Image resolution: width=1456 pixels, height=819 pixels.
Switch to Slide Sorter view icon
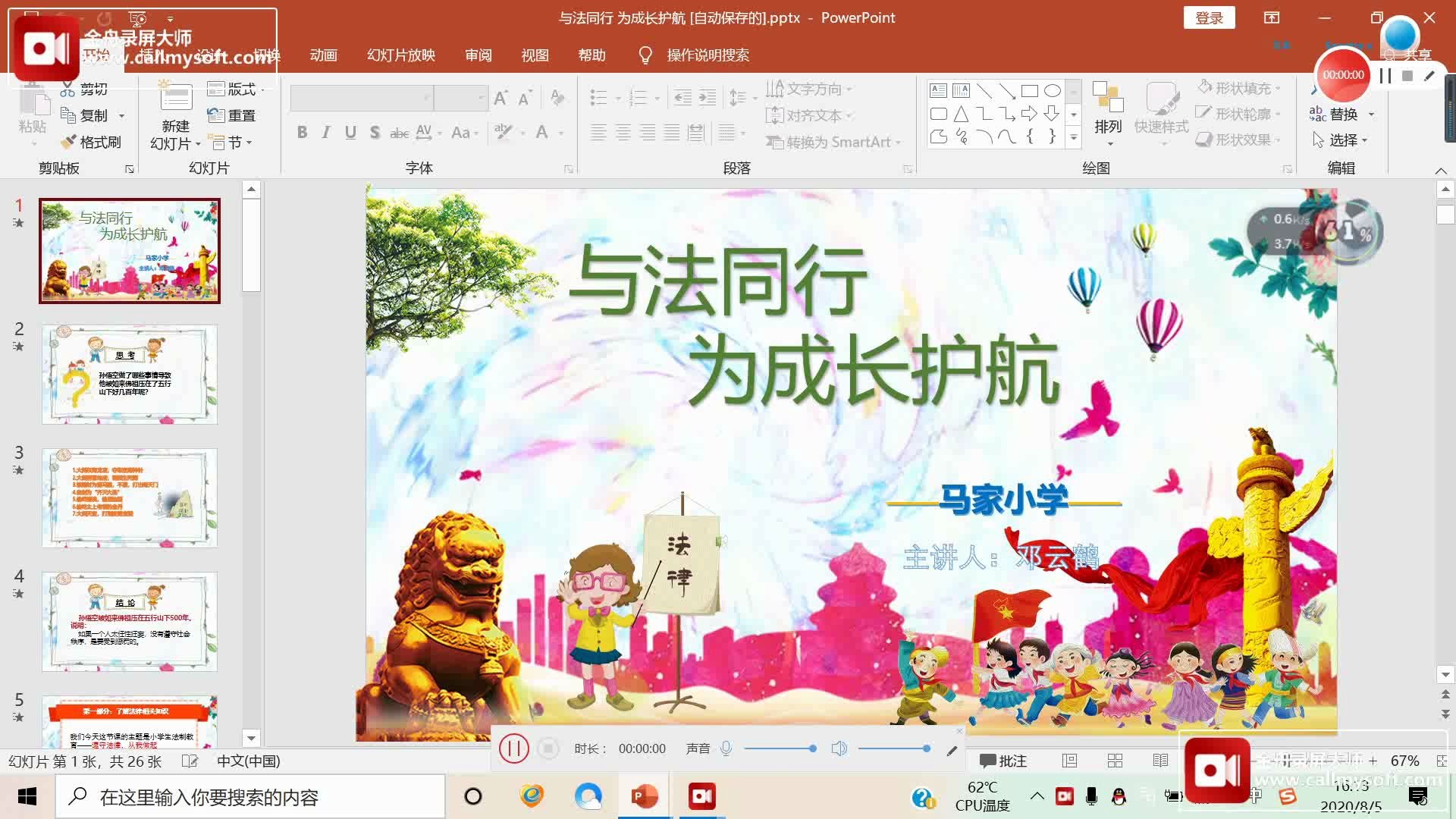coord(1115,761)
